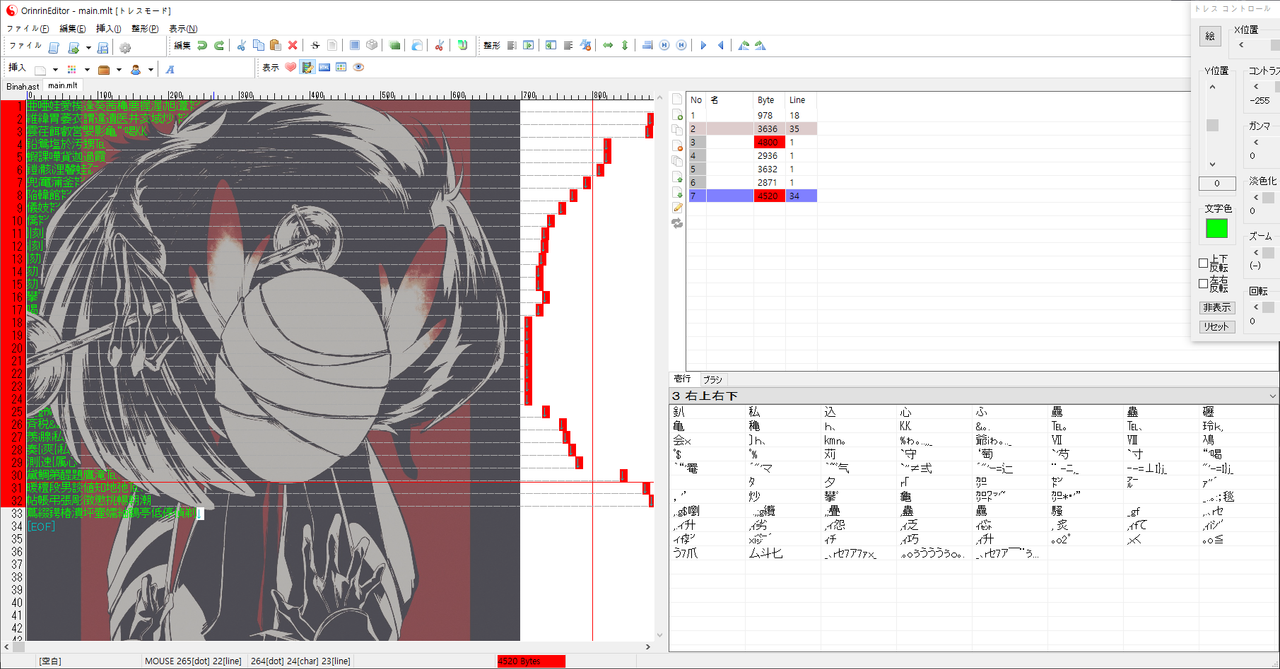The height and width of the screenshot is (669, 1280).
Task: Click the save floppy icon
Action: [x=103, y=47]
